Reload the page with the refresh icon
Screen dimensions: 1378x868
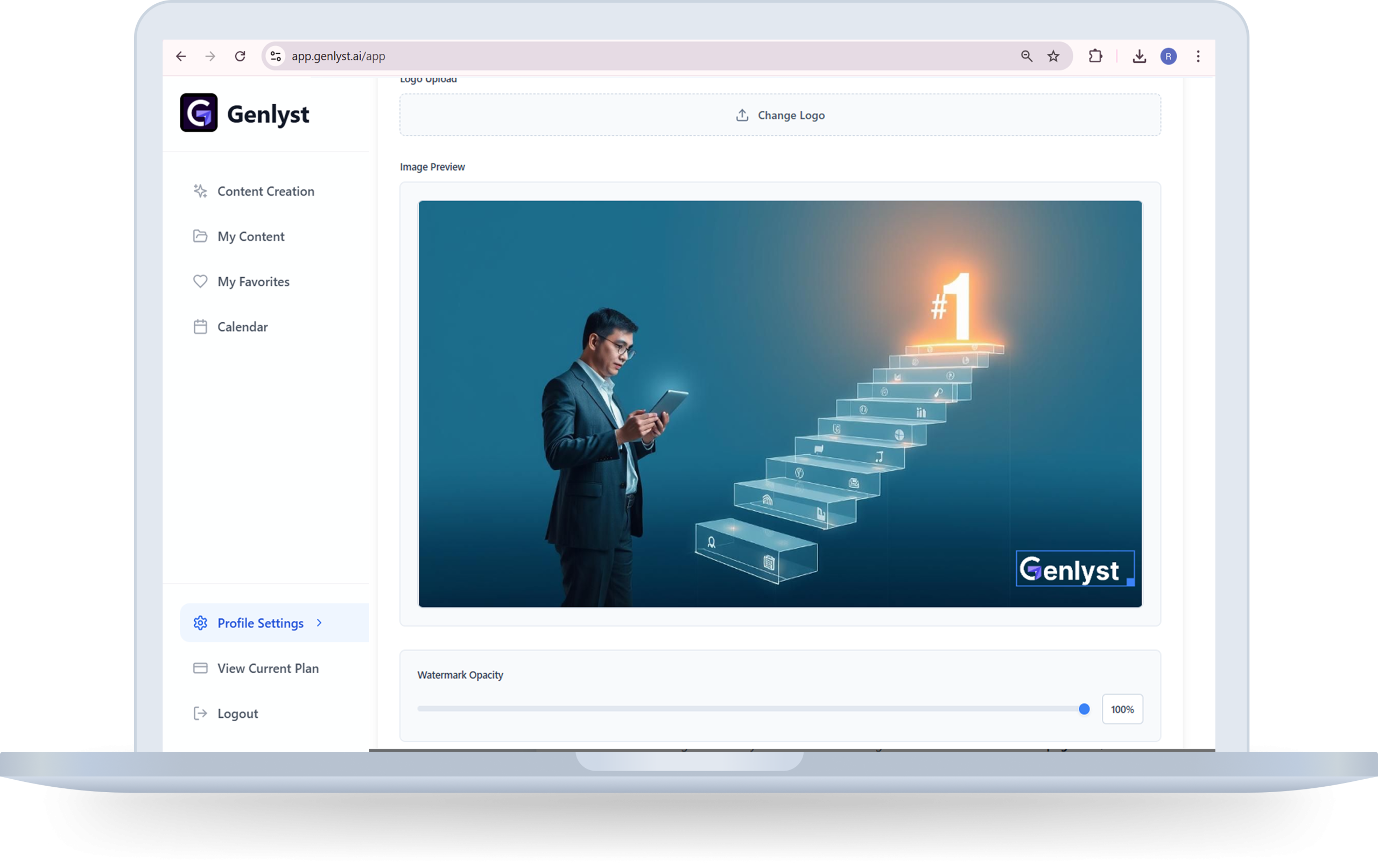point(241,56)
